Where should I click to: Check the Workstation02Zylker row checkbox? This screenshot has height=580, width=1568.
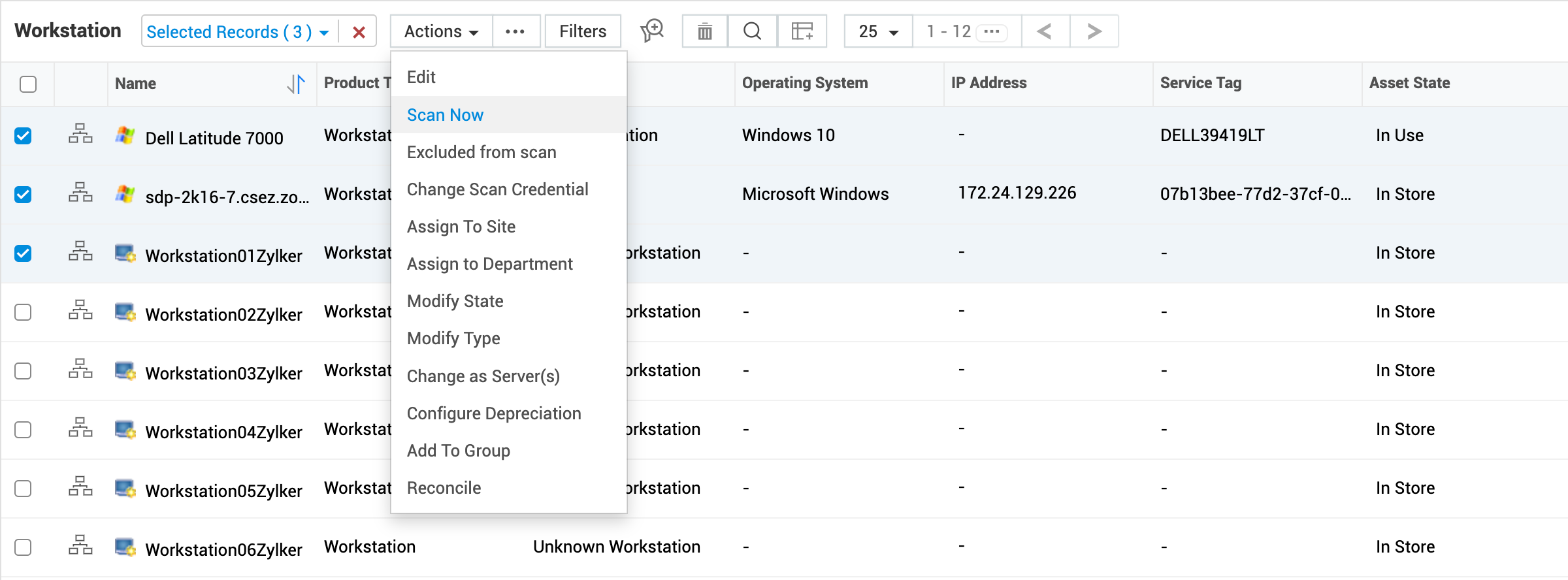coord(24,312)
